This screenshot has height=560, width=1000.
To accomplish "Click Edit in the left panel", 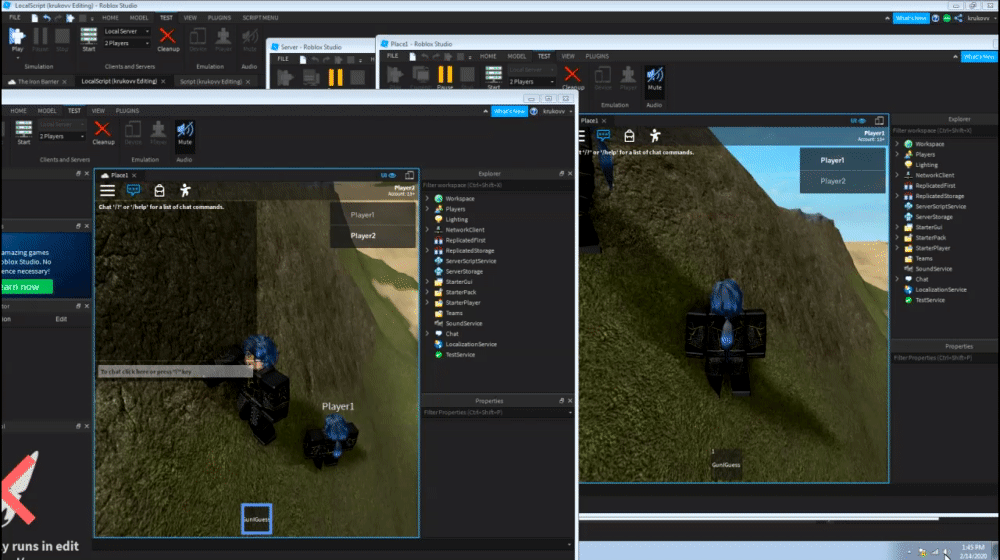I will tap(61, 319).
